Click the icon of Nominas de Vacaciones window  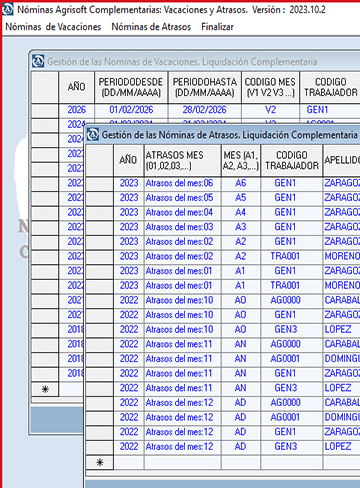(x=38, y=61)
